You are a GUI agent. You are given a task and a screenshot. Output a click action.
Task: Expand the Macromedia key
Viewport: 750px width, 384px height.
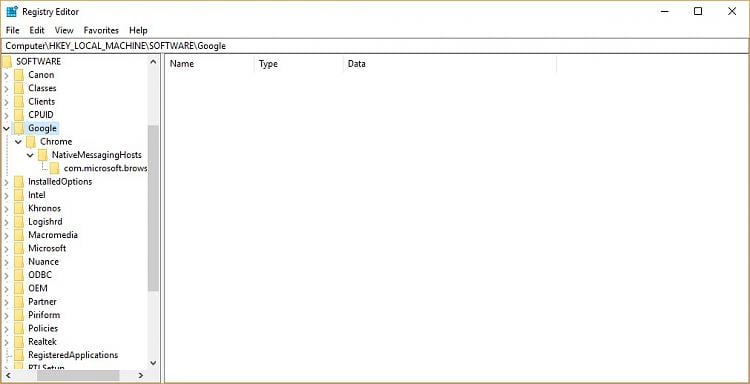[x=6, y=235]
